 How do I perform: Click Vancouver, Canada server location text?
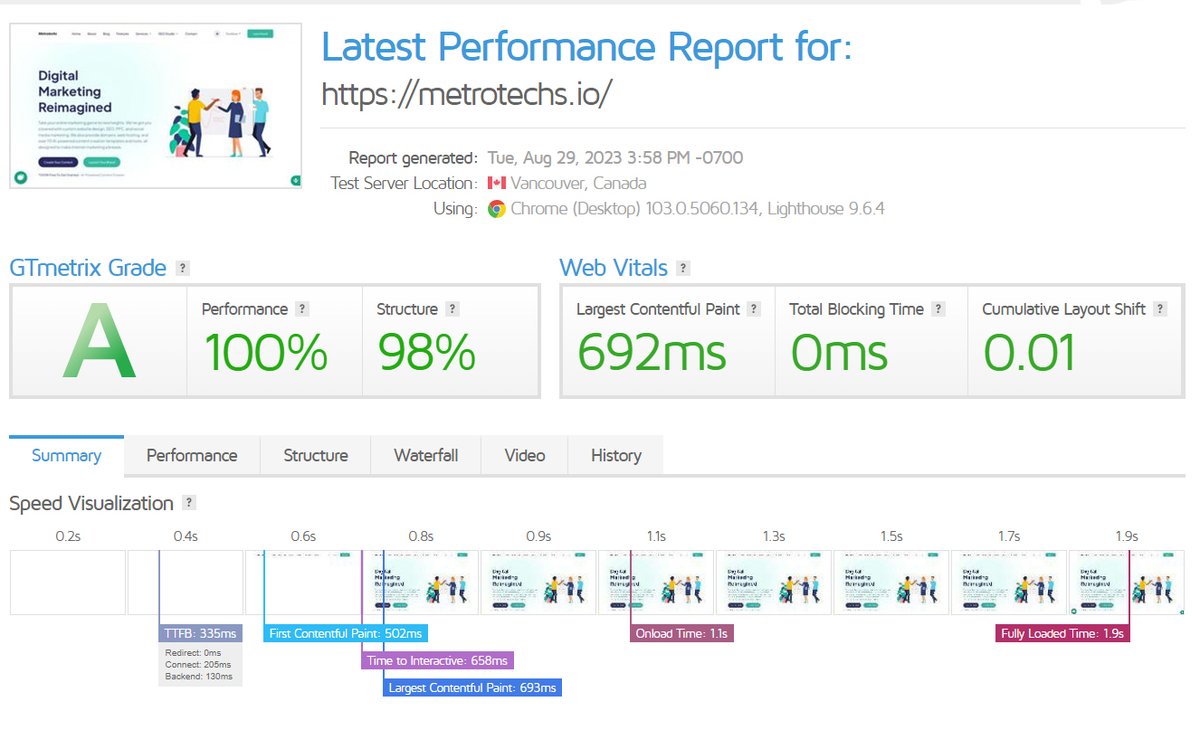click(578, 183)
